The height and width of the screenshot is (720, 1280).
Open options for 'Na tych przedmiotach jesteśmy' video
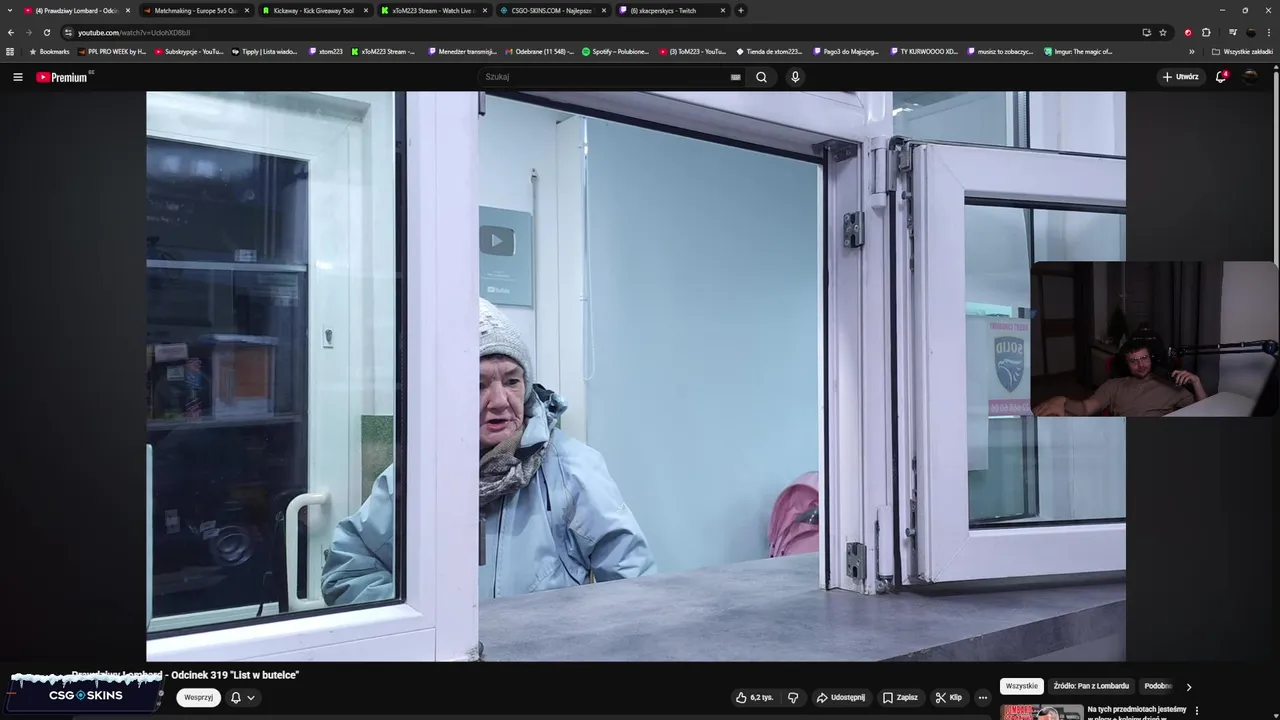[x=1197, y=711]
